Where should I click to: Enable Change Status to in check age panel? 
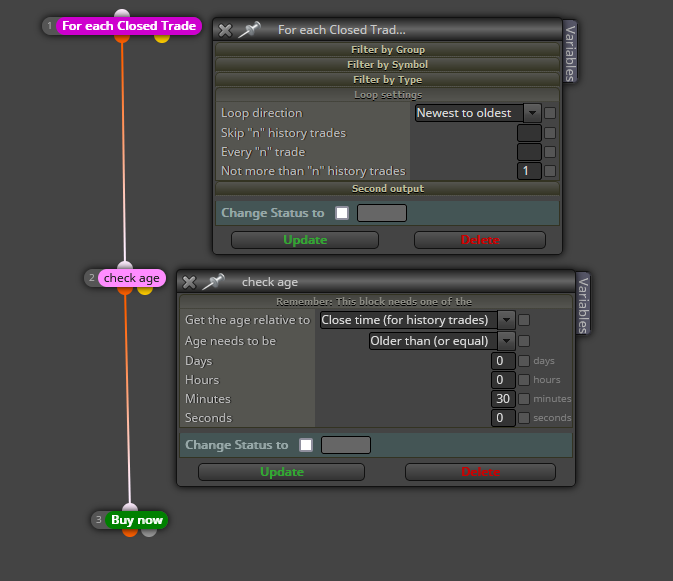point(306,445)
